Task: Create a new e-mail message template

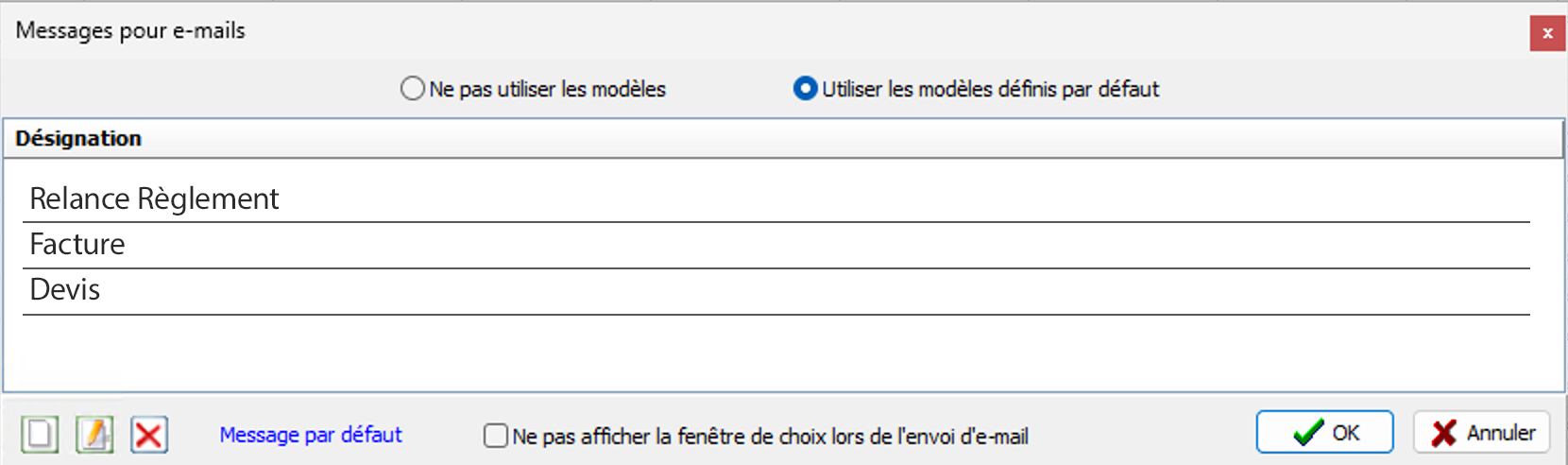Action: point(40,435)
